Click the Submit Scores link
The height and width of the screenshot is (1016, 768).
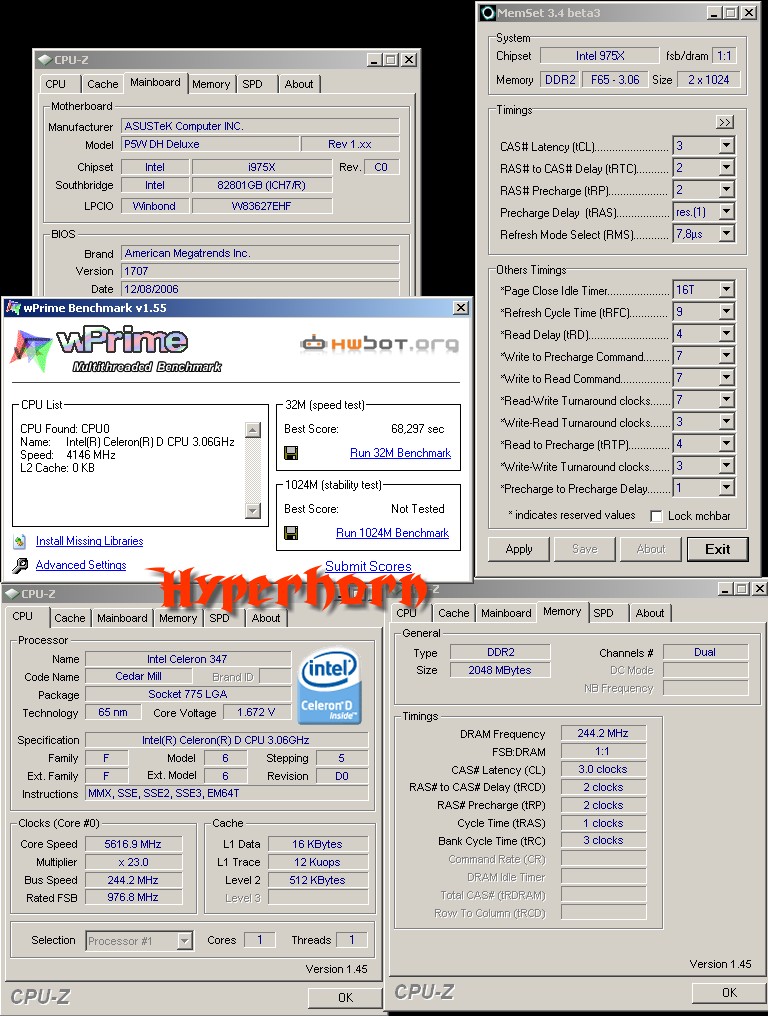coord(368,566)
